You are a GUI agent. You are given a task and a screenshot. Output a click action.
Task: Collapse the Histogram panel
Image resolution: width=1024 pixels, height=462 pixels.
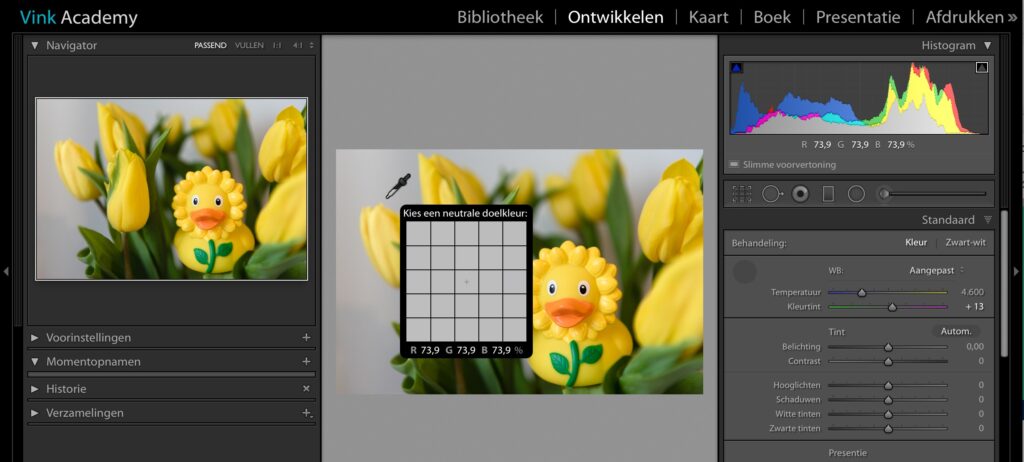987,45
